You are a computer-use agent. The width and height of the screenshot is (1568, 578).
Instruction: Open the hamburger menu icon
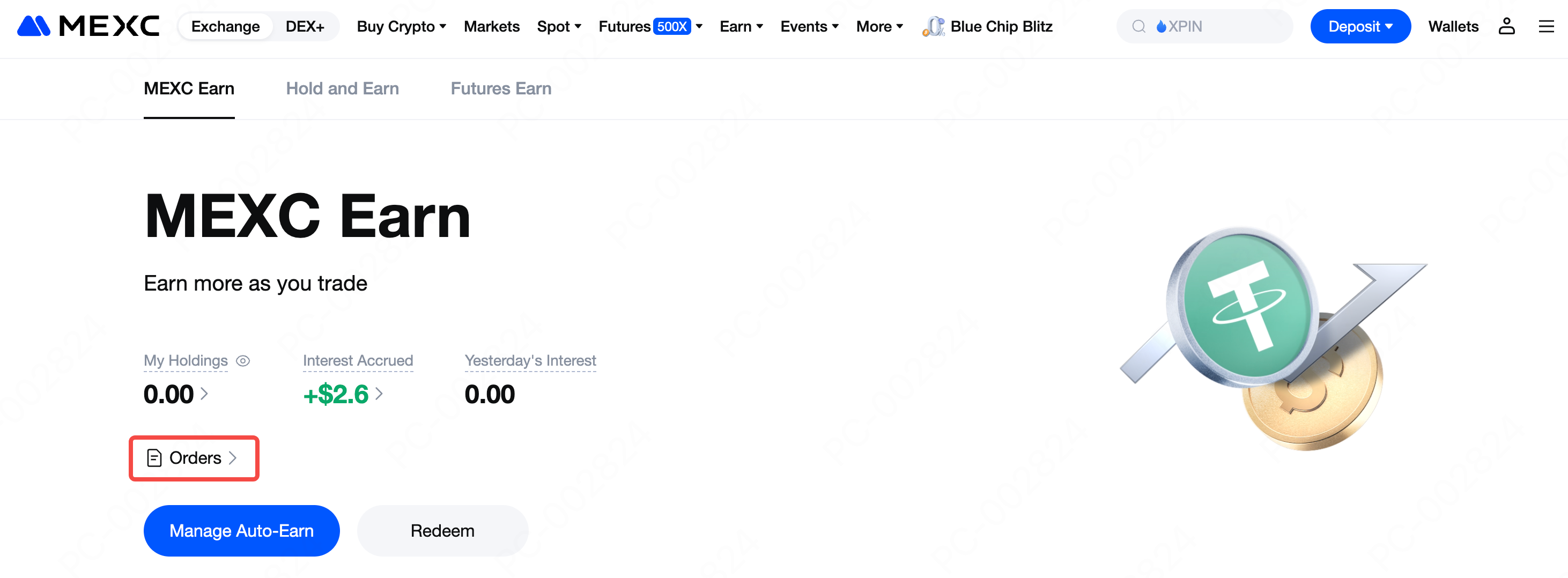click(x=1546, y=26)
